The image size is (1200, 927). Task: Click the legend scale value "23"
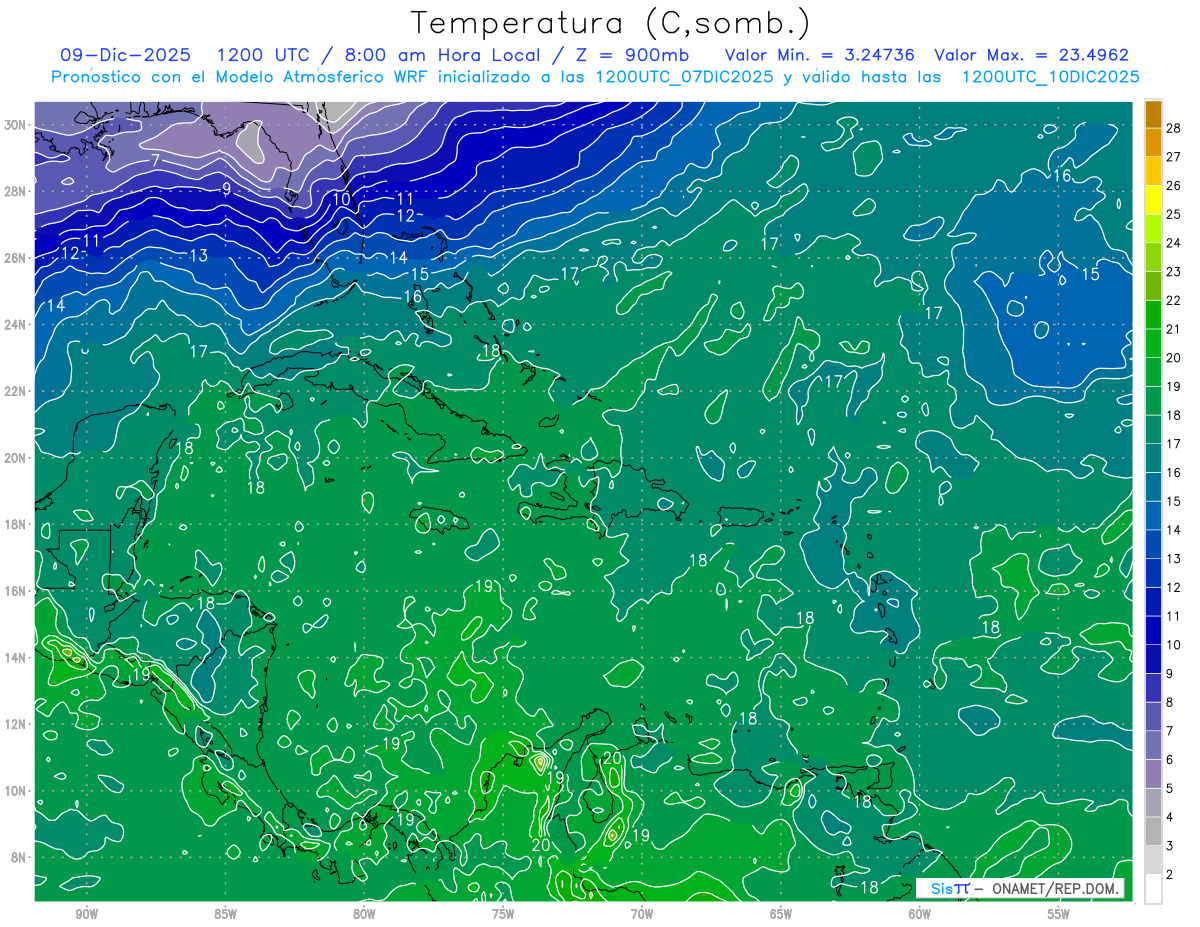click(1174, 271)
